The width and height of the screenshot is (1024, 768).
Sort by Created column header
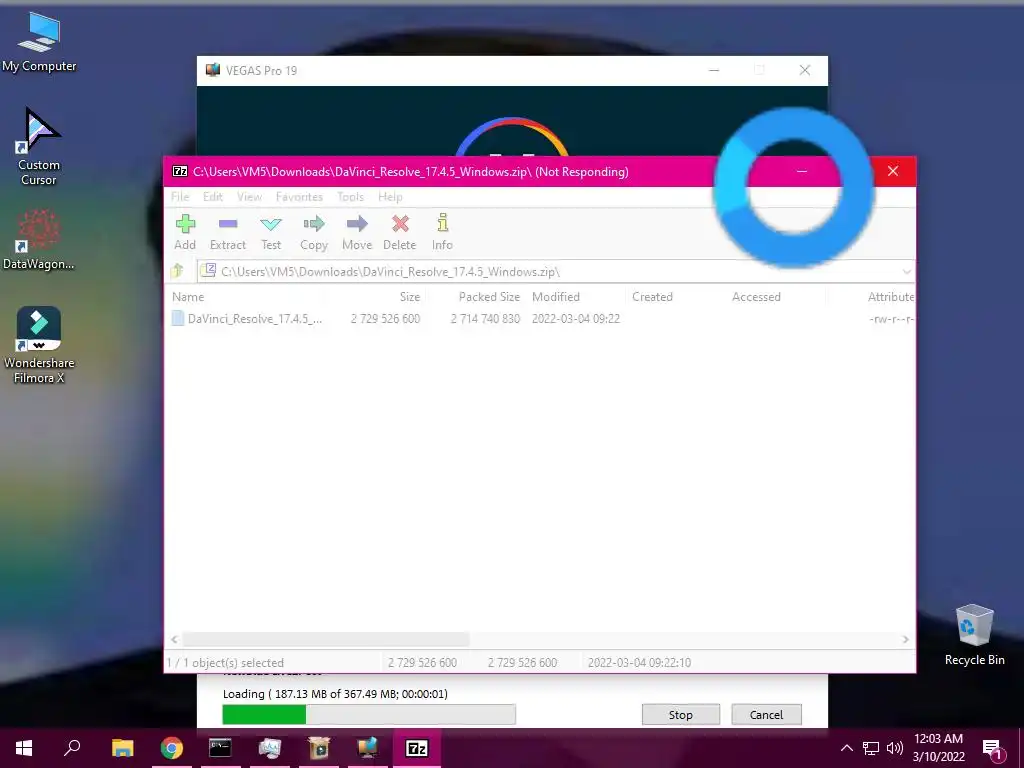[652, 296]
